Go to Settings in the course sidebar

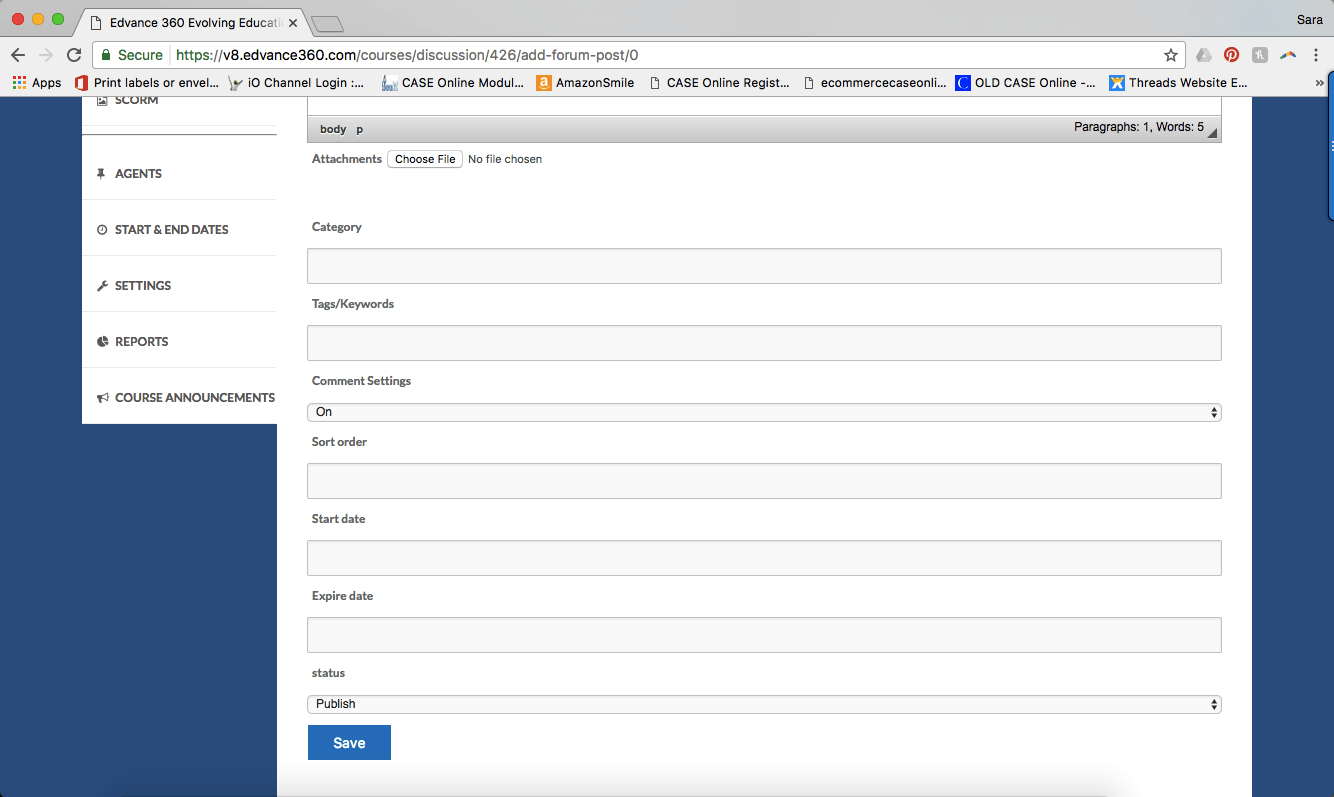pos(142,285)
